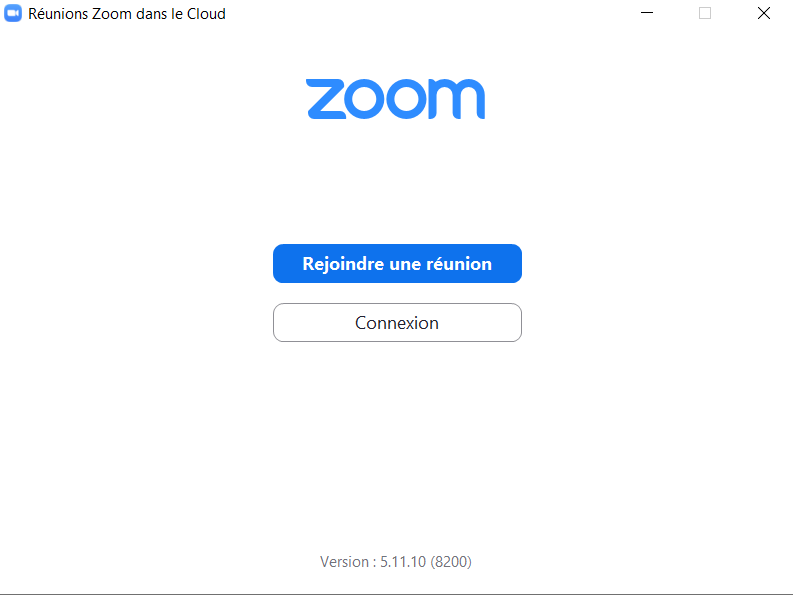This screenshot has width=793, height=595.
Task: Minimize the Zoom window
Action: click(x=647, y=13)
